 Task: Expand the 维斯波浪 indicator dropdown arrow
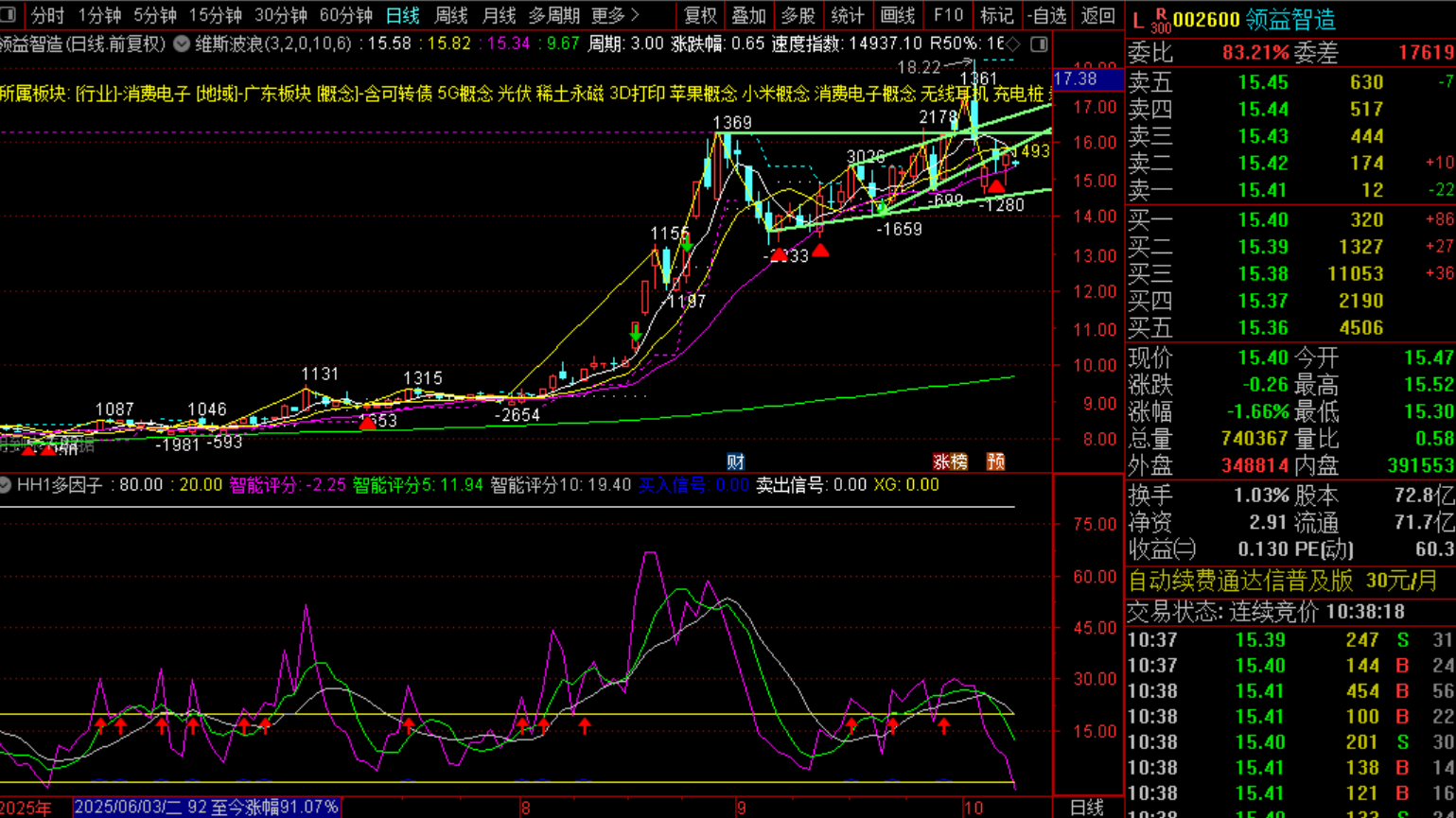pos(182,44)
